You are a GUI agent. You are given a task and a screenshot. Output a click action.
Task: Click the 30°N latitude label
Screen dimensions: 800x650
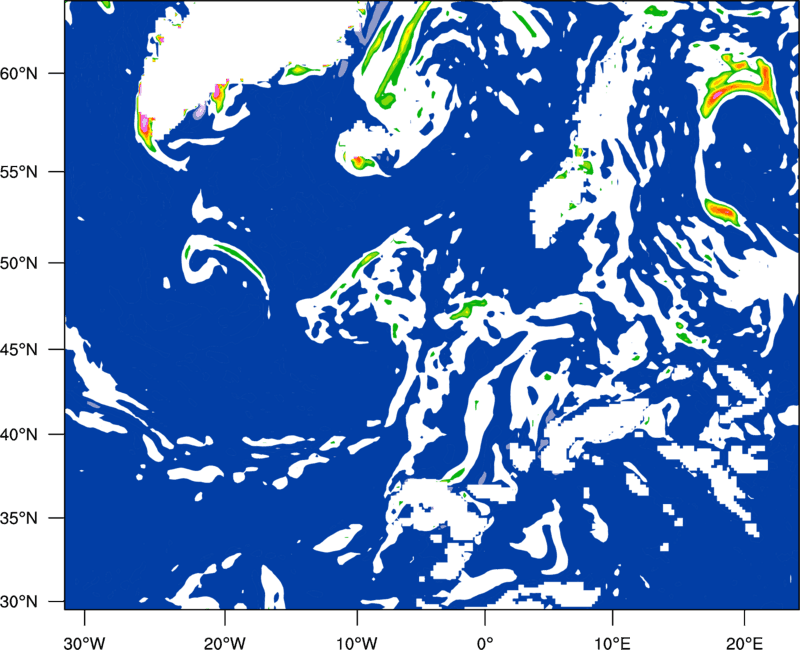click(x=19, y=602)
